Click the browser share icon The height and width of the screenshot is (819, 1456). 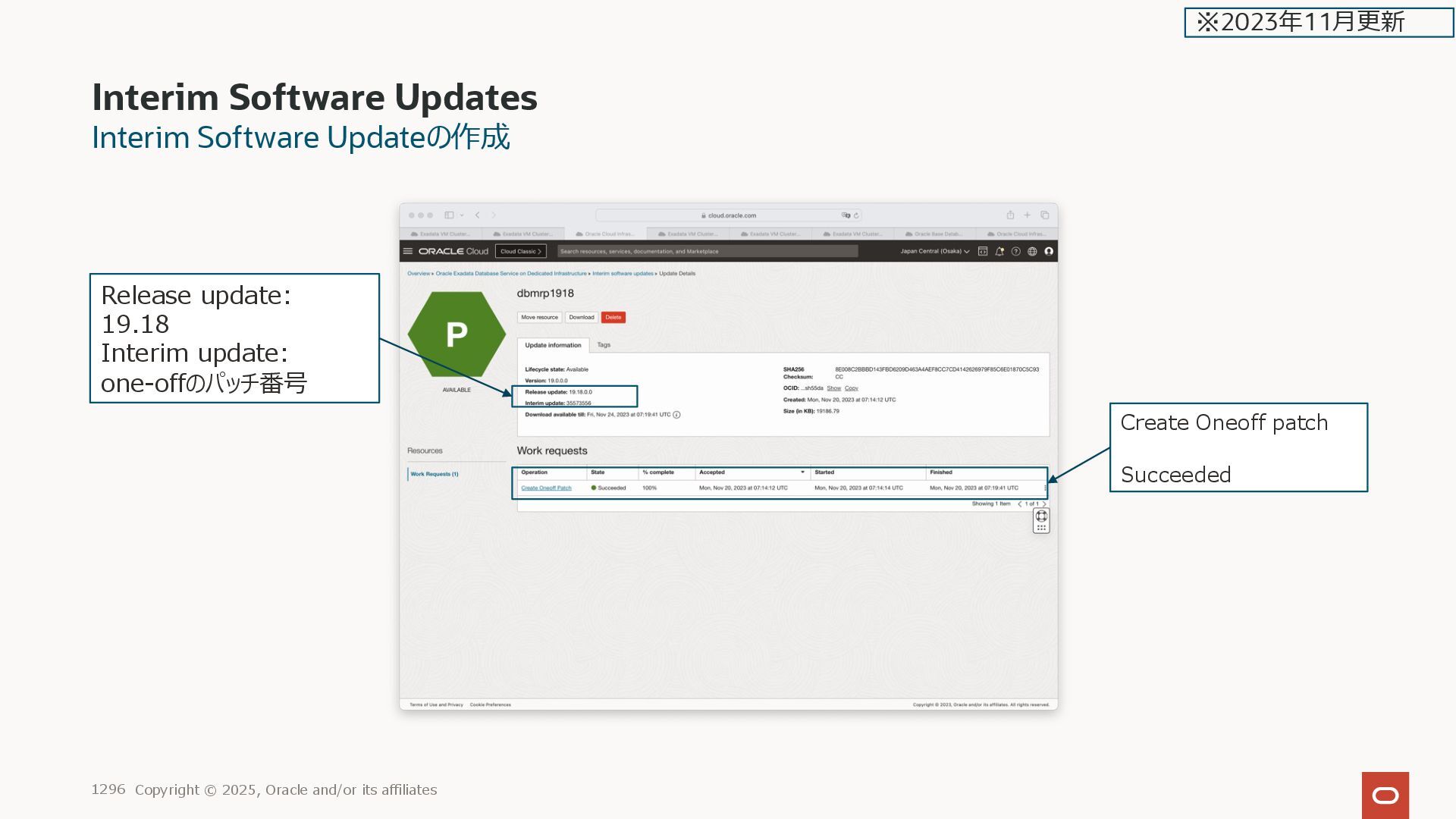[1010, 215]
